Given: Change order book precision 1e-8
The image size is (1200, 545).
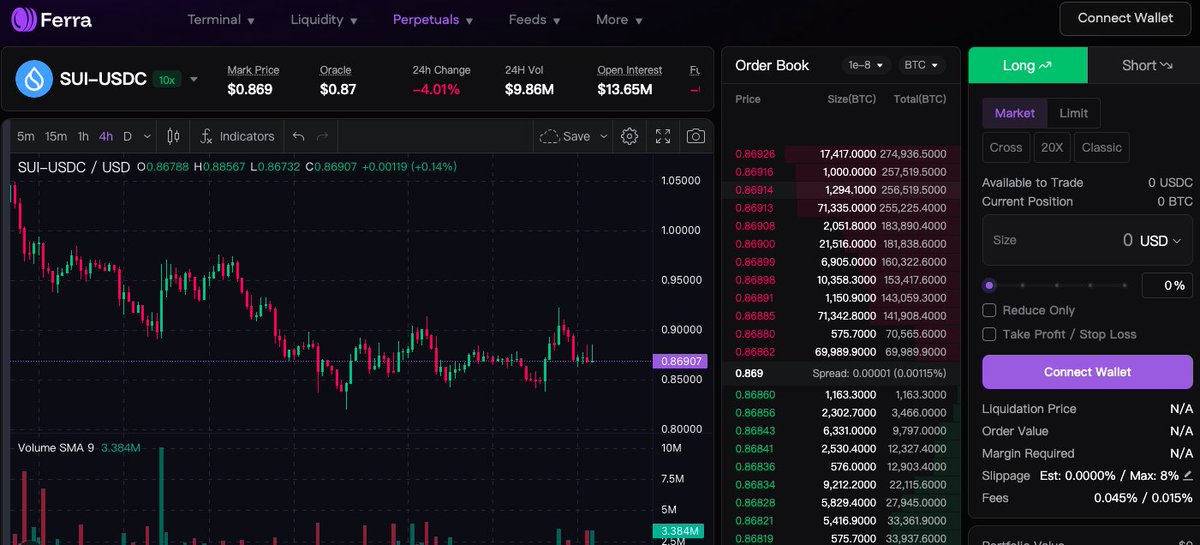Looking at the screenshot, I should (866, 65).
